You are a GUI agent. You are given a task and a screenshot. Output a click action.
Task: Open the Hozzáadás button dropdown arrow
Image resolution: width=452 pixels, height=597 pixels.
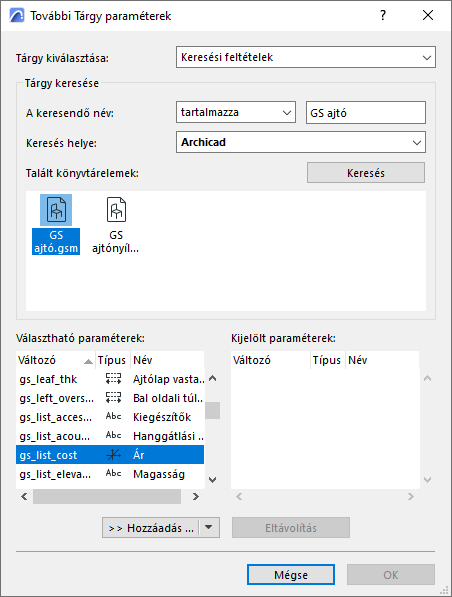click(x=209, y=528)
